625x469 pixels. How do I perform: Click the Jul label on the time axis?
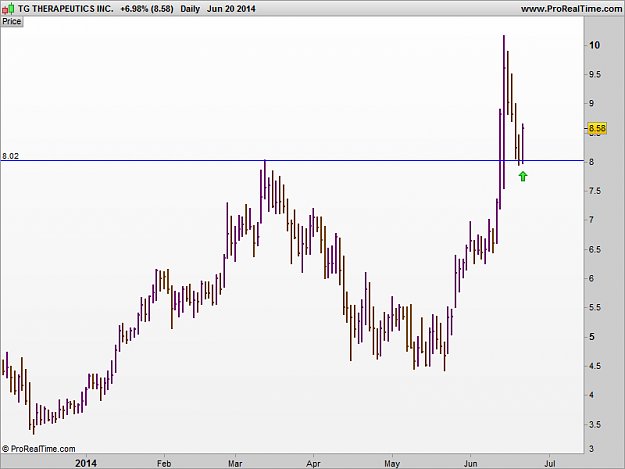[x=550, y=463]
